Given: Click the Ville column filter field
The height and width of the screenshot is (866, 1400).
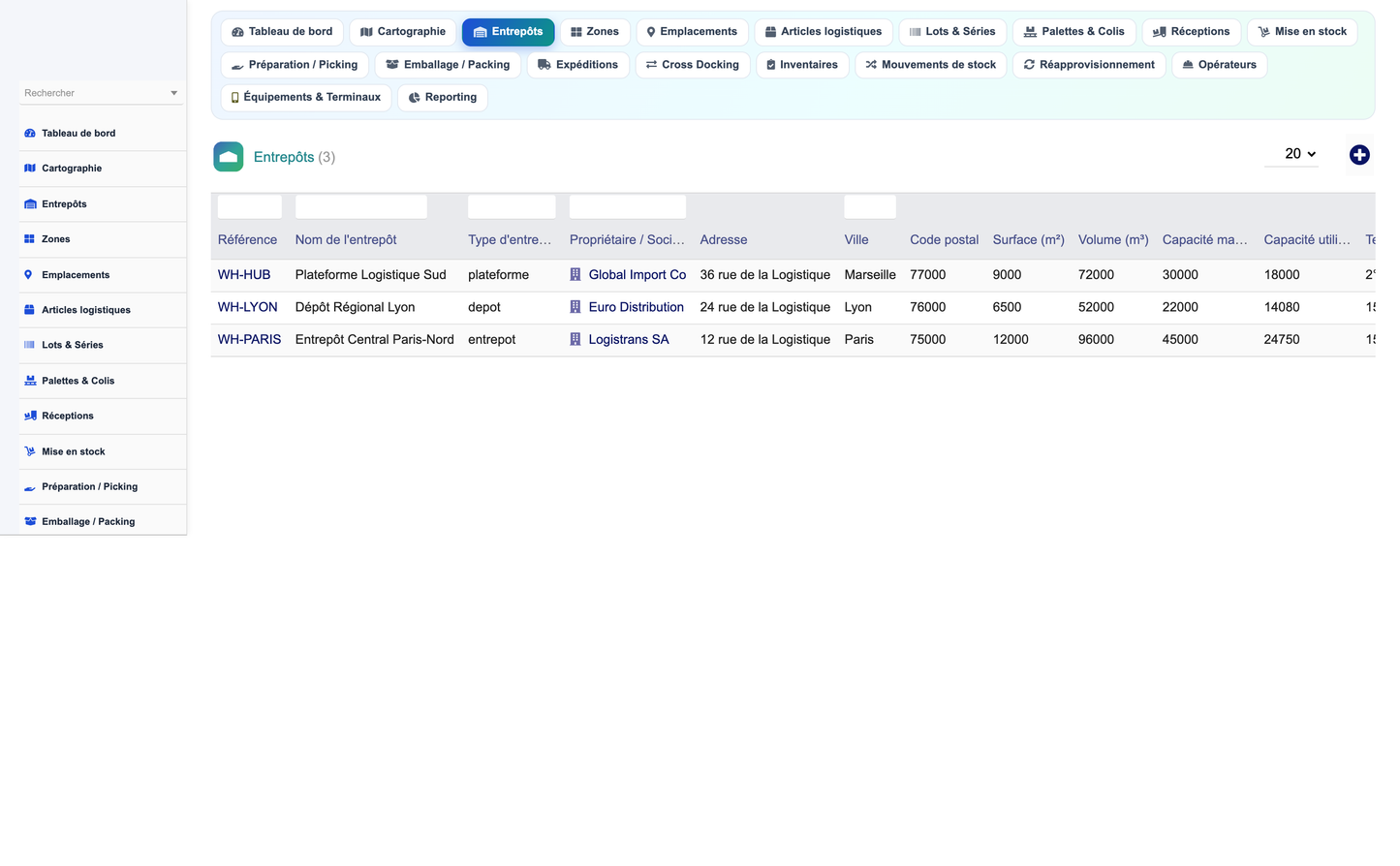Looking at the screenshot, I should click(870, 206).
